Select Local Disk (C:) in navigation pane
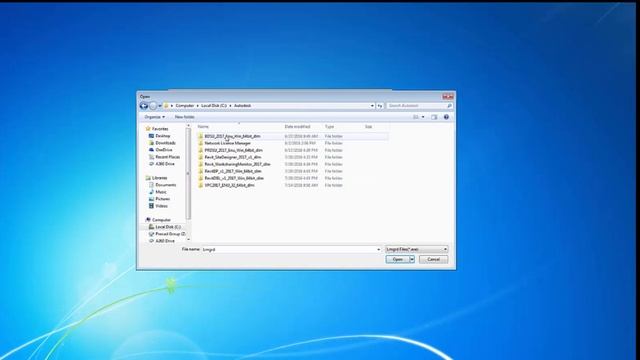 click(168, 227)
